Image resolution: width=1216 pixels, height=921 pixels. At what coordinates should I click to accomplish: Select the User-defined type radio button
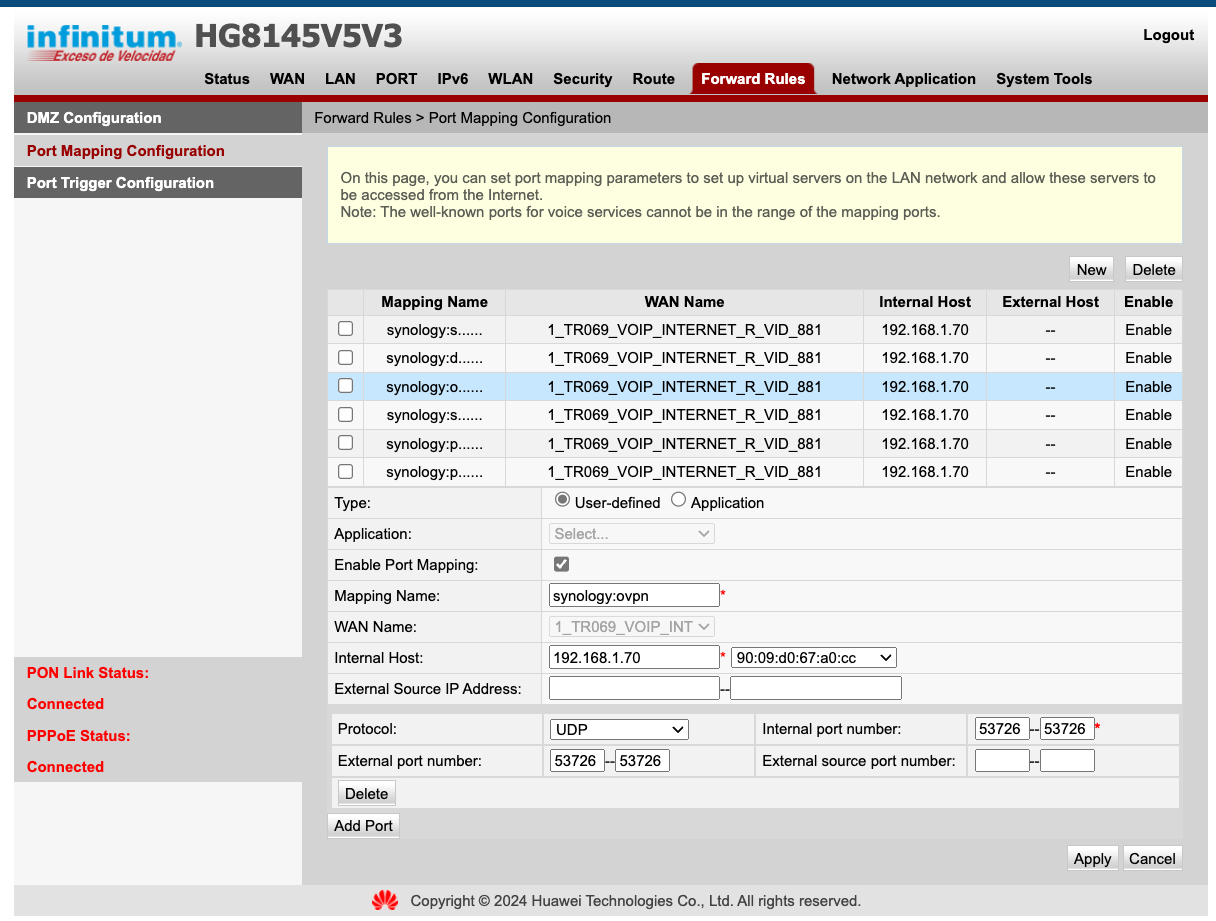[x=563, y=500]
